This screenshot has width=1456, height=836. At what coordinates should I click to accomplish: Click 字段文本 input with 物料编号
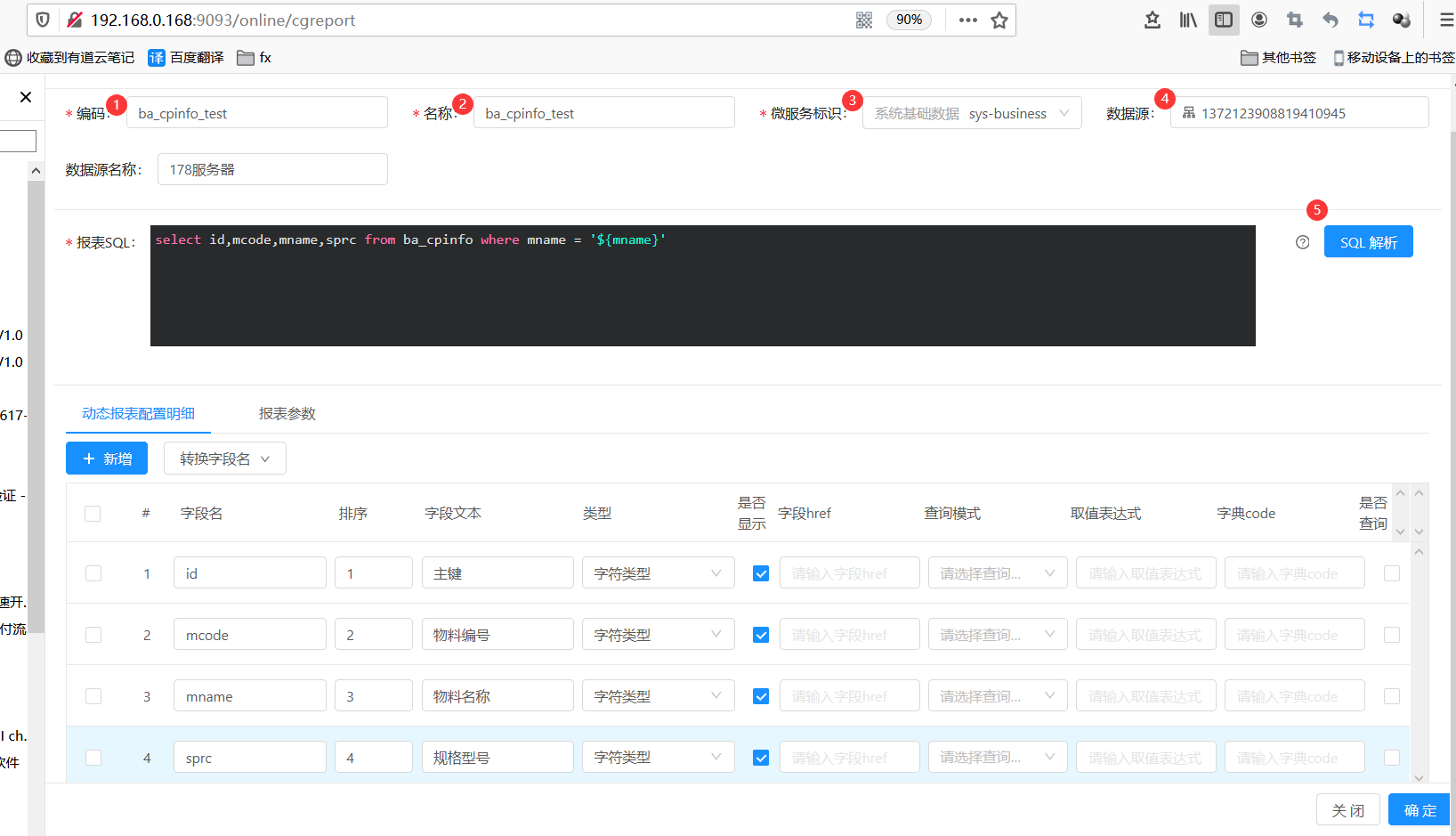tap(497, 635)
